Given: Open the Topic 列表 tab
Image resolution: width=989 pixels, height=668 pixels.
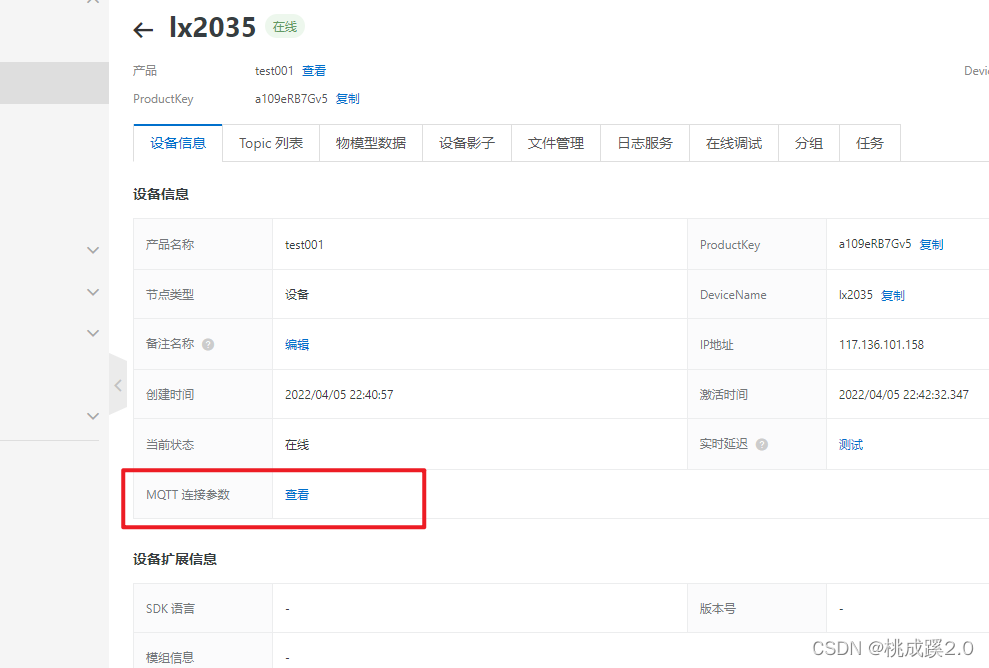Looking at the screenshot, I should coord(271,143).
